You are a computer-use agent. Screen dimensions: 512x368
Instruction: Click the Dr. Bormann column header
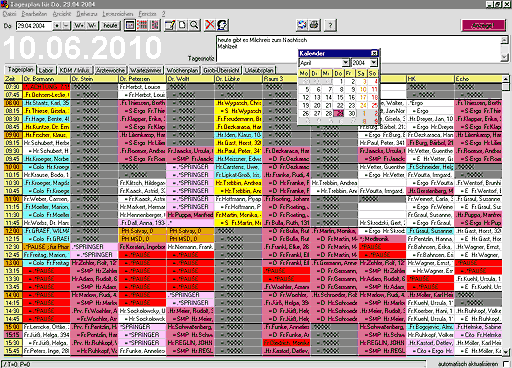47,79
